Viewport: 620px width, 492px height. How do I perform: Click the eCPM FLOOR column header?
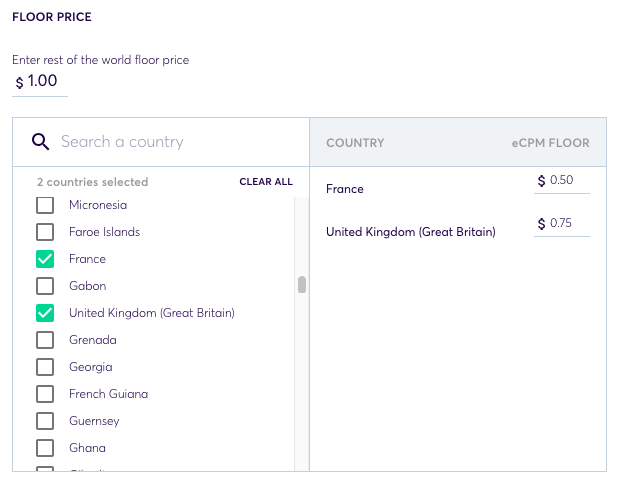point(550,143)
